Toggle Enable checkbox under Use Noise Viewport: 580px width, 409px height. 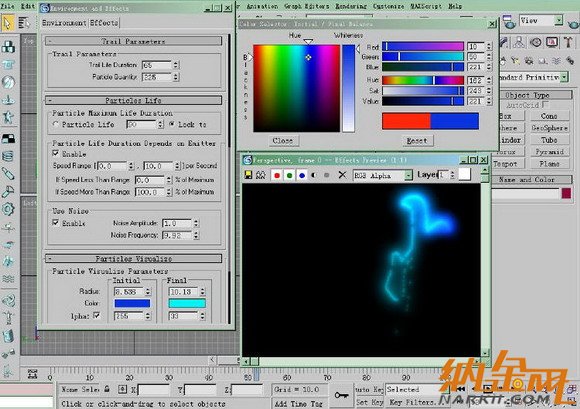pos(56,223)
